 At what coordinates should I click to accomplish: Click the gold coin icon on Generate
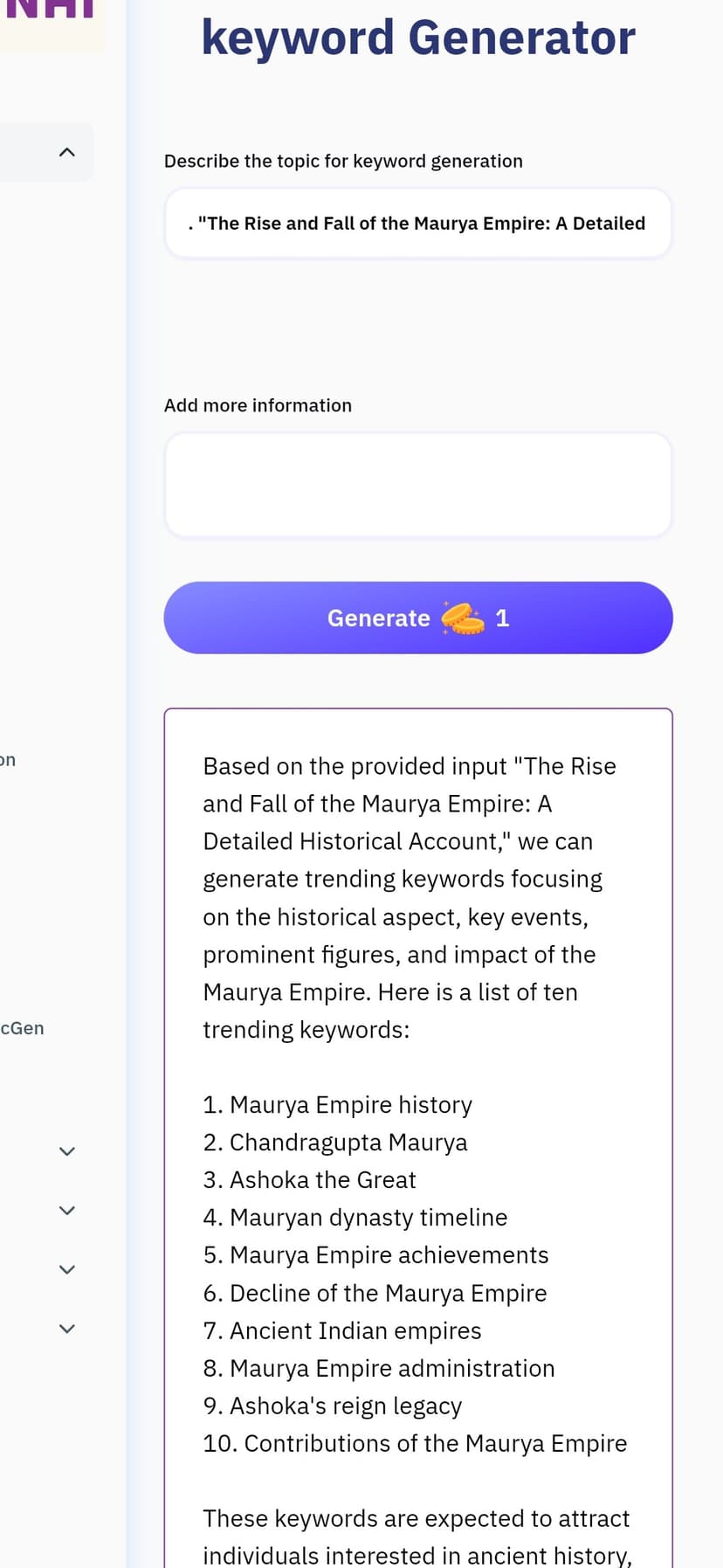pyautogui.click(x=462, y=618)
